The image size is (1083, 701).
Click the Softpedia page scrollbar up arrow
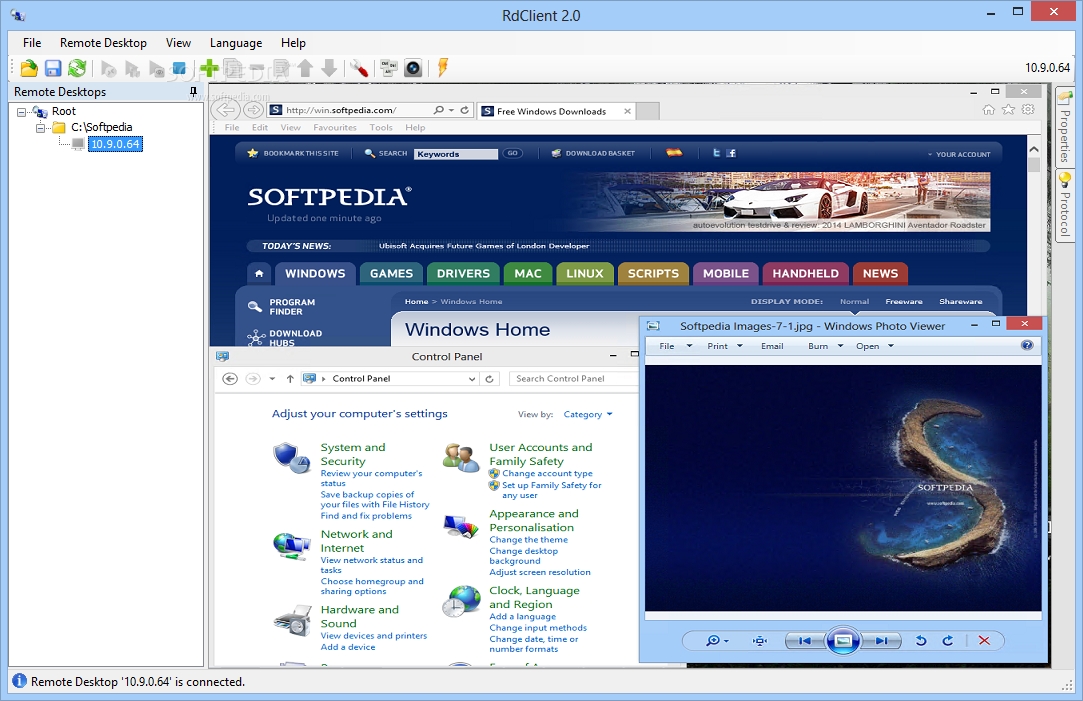[1033, 149]
